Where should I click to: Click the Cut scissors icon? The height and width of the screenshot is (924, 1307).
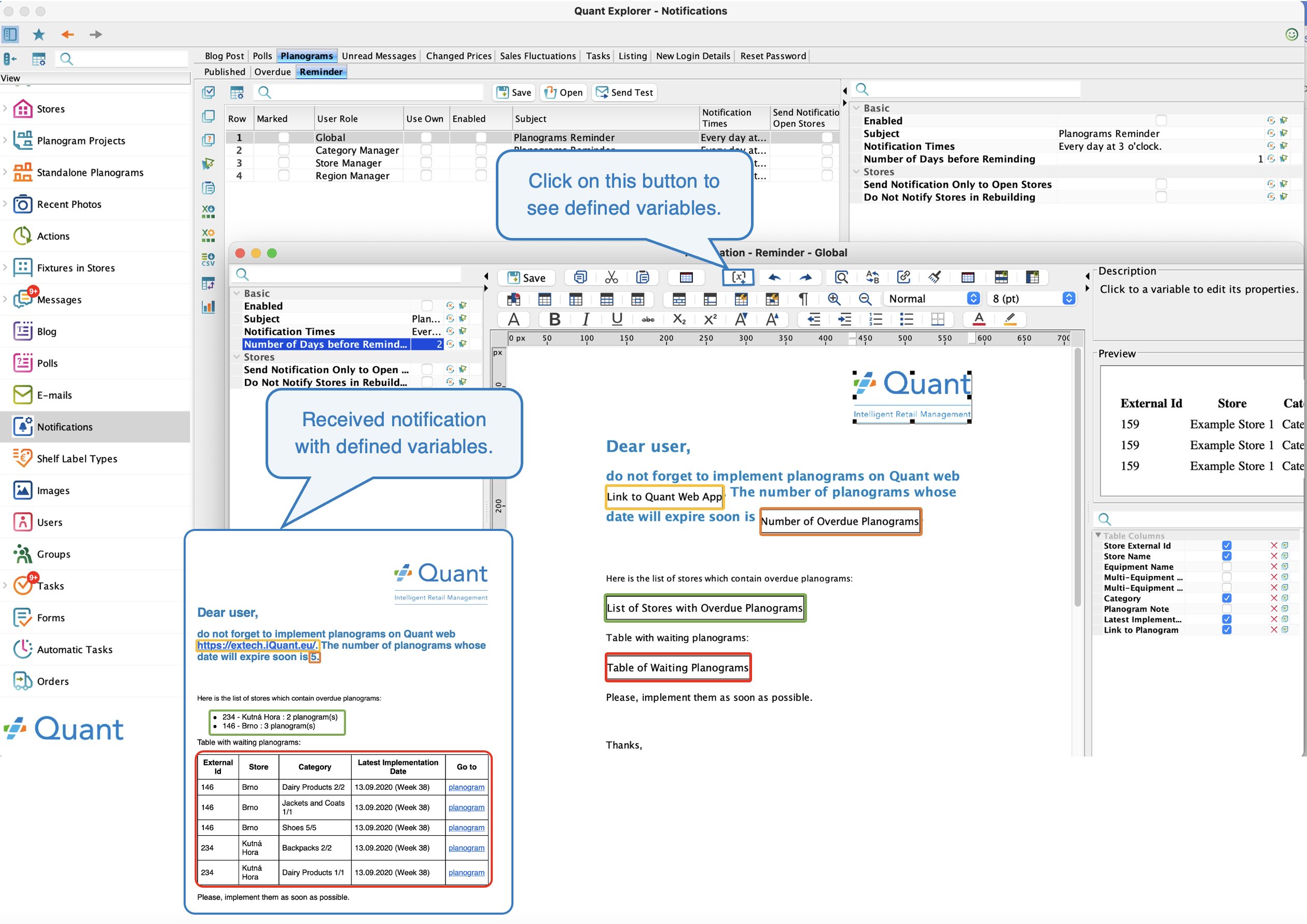click(x=611, y=277)
